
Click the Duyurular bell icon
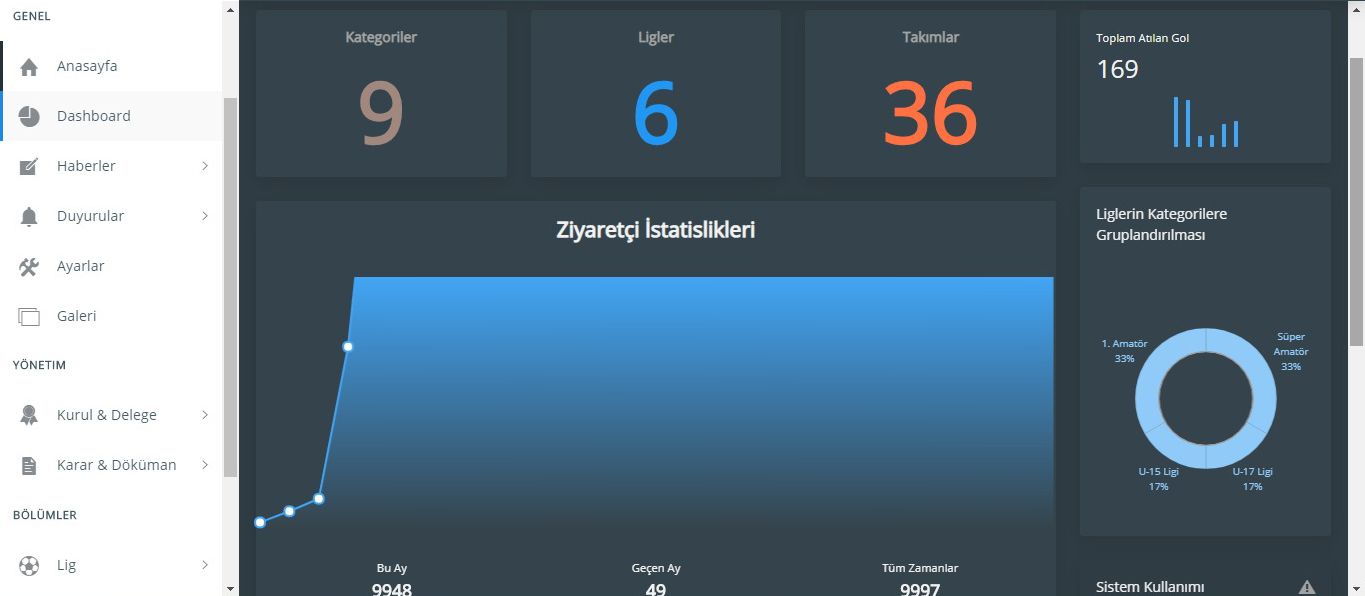pyautogui.click(x=29, y=217)
